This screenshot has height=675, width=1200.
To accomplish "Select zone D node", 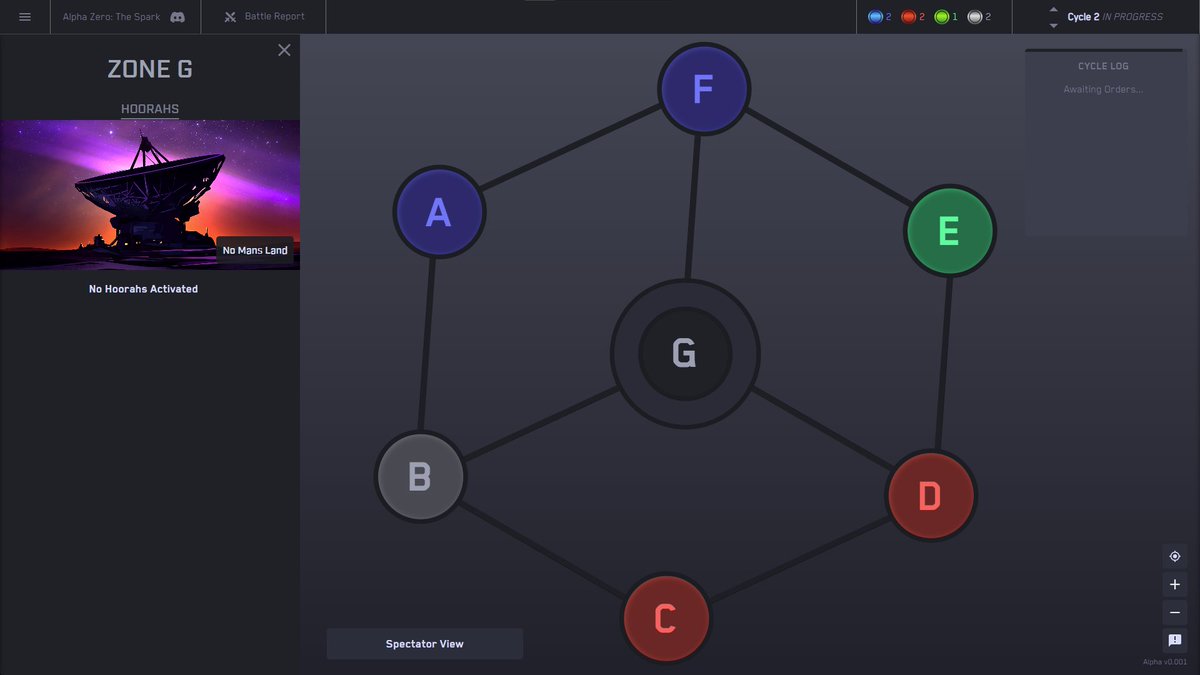I will point(930,496).
